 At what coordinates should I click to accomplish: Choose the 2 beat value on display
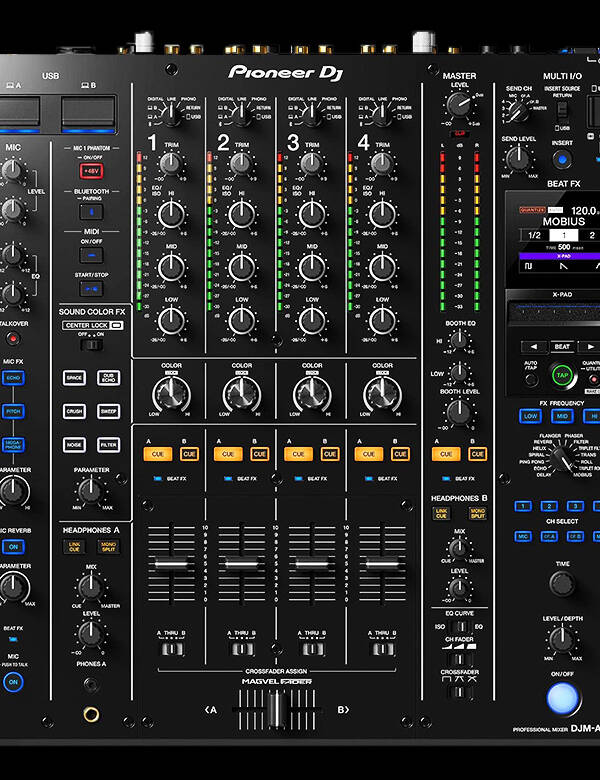point(592,235)
